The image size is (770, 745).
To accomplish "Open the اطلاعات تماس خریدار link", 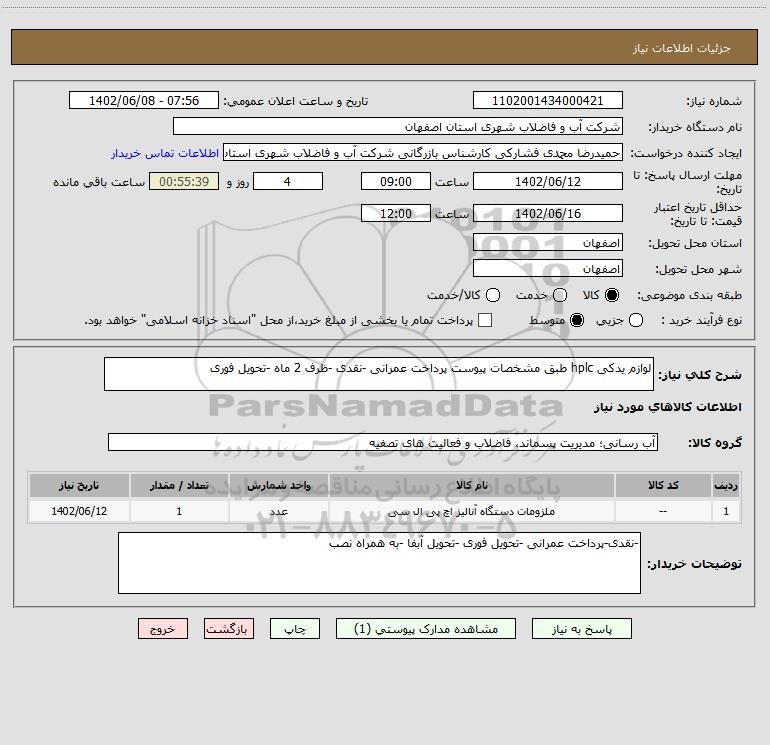I will [x=165, y=153].
